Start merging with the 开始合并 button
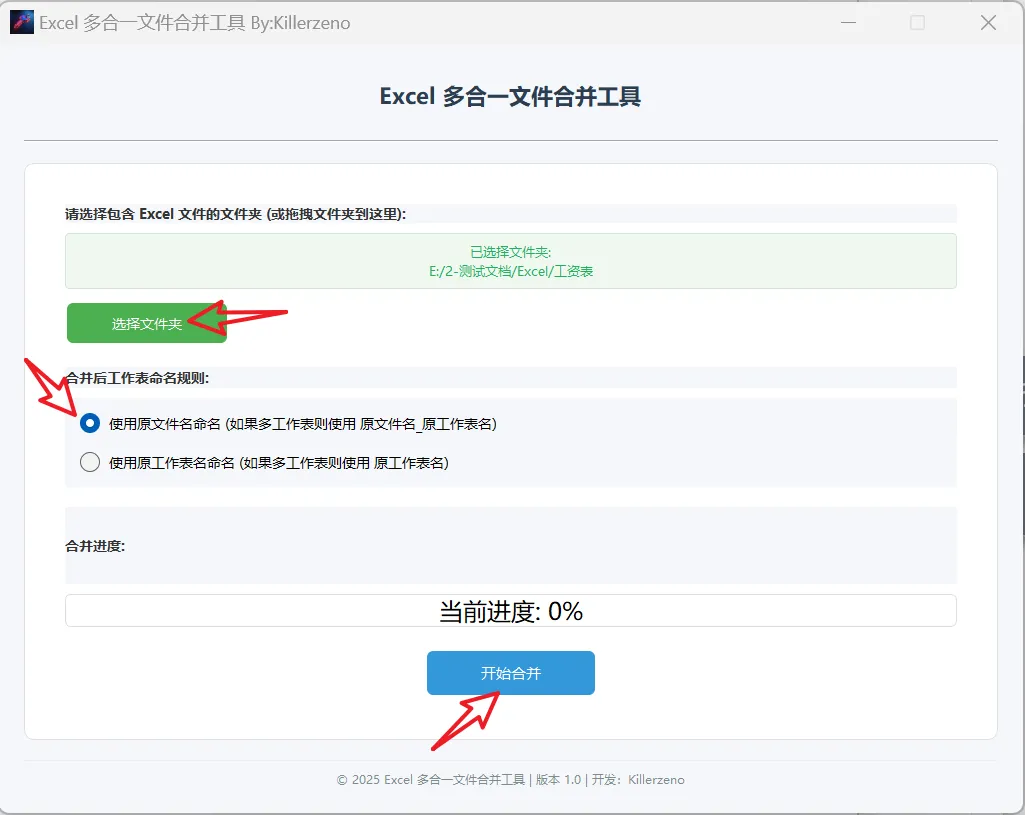This screenshot has height=815, width=1025. [x=510, y=673]
